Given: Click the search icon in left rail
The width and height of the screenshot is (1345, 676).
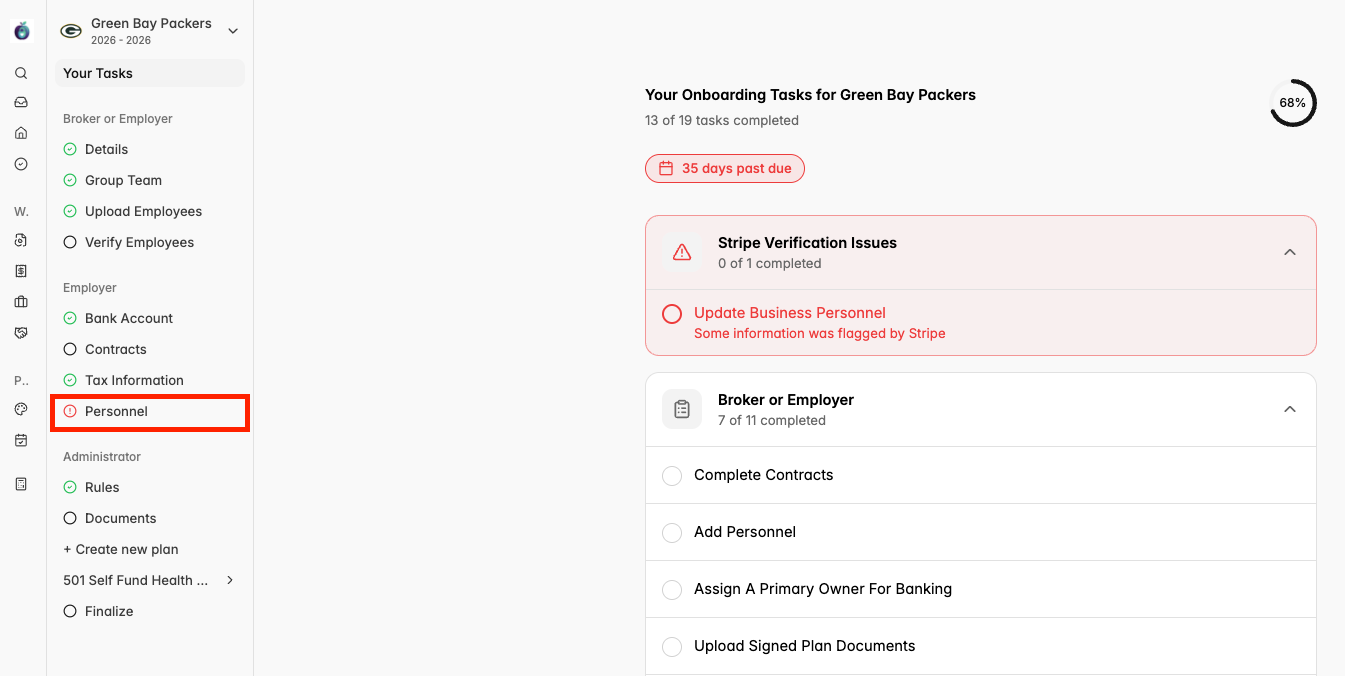Looking at the screenshot, I should (21, 73).
